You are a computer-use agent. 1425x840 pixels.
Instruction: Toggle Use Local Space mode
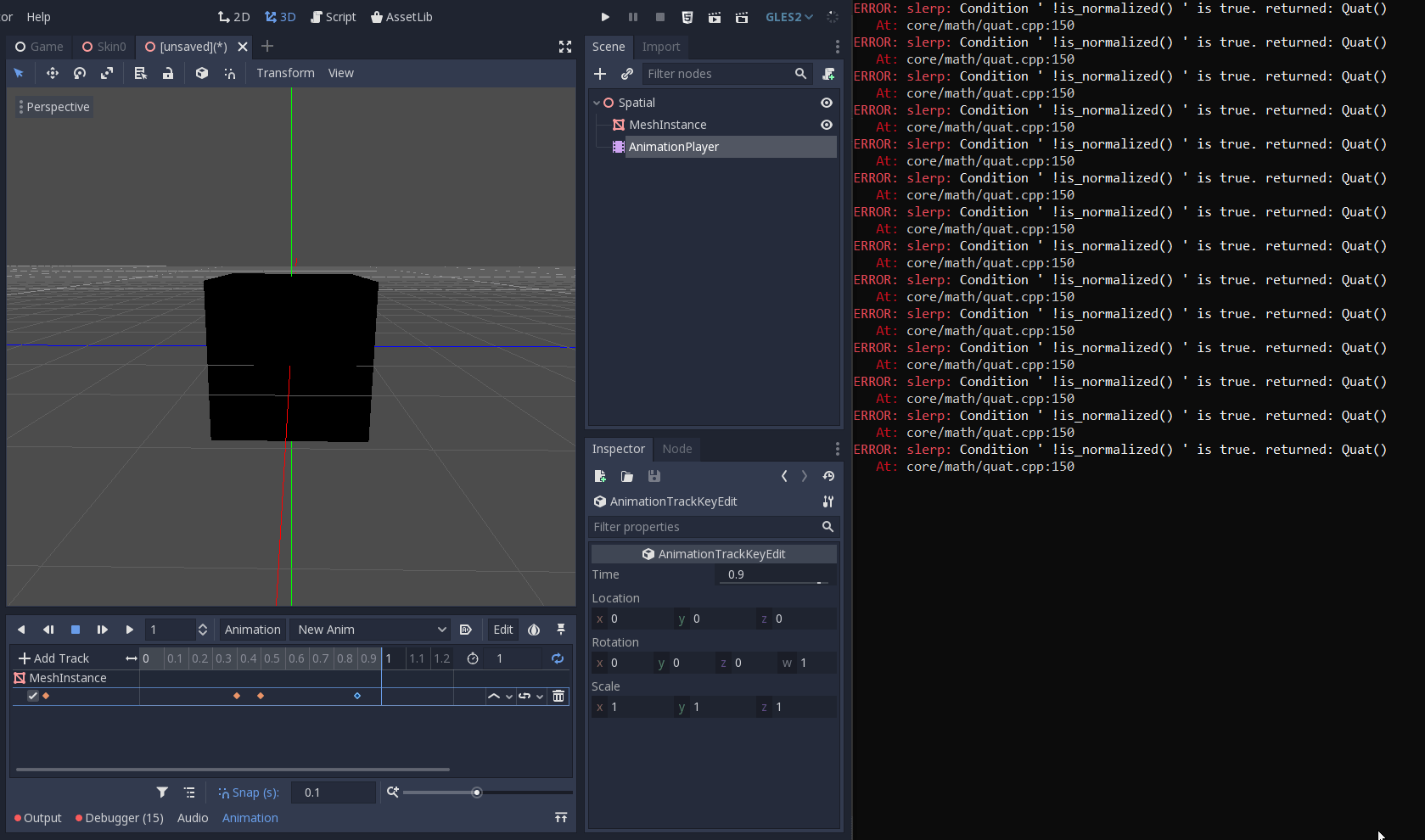[x=201, y=73]
